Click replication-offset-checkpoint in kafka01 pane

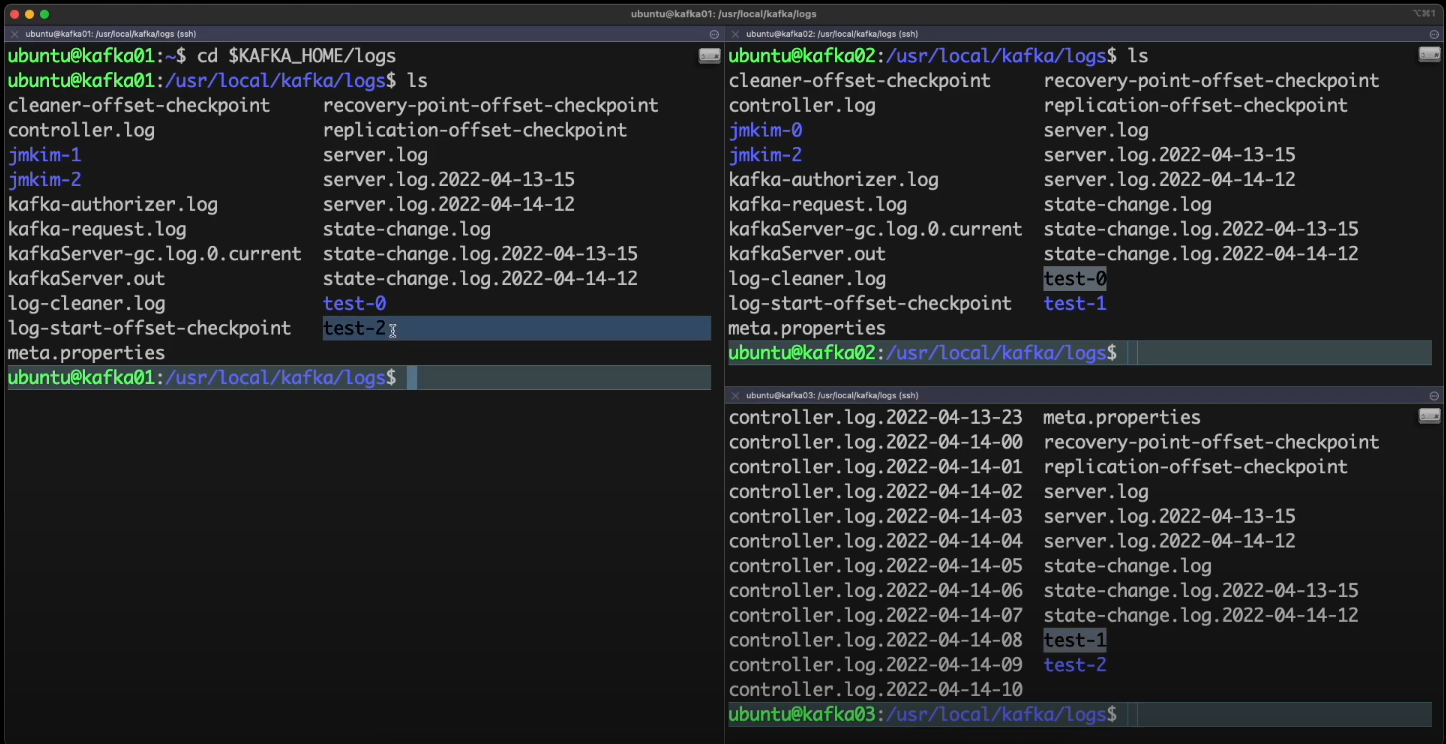[475, 130]
